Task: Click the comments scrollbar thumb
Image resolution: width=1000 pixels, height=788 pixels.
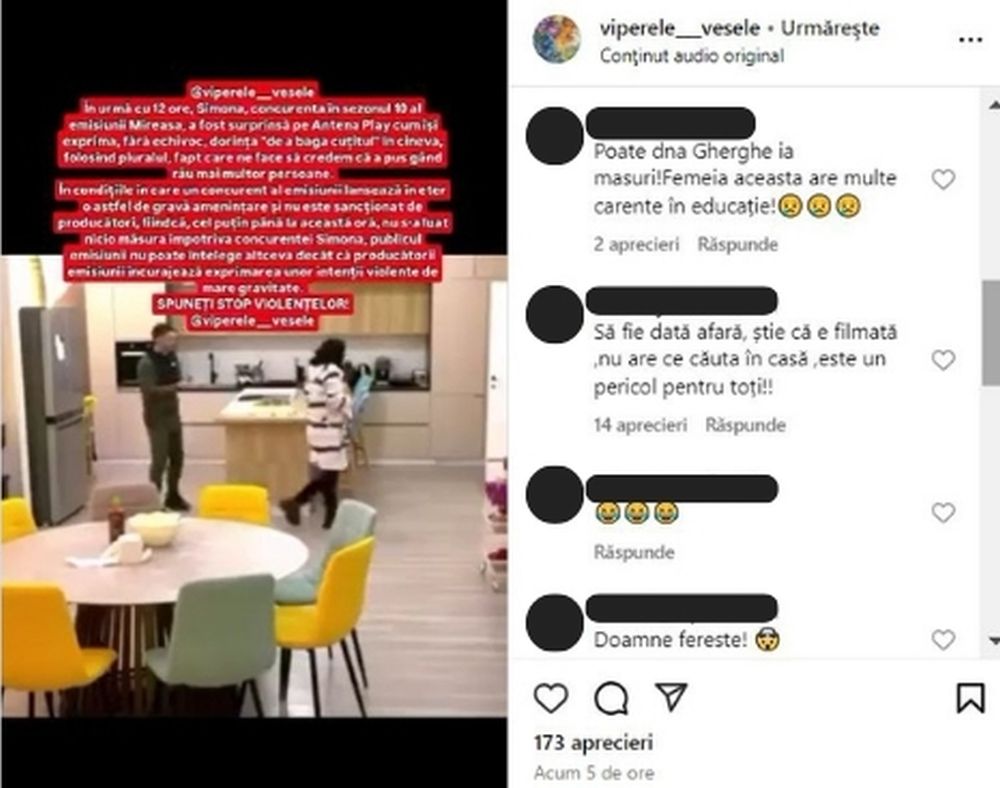Action: pos(991,332)
